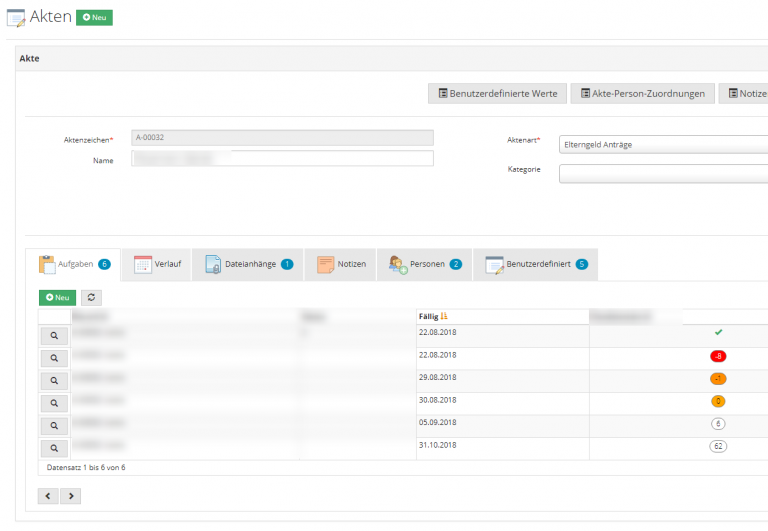Open details of task due 05.09.2018
Image resolution: width=768 pixels, height=531 pixels.
click(54, 426)
